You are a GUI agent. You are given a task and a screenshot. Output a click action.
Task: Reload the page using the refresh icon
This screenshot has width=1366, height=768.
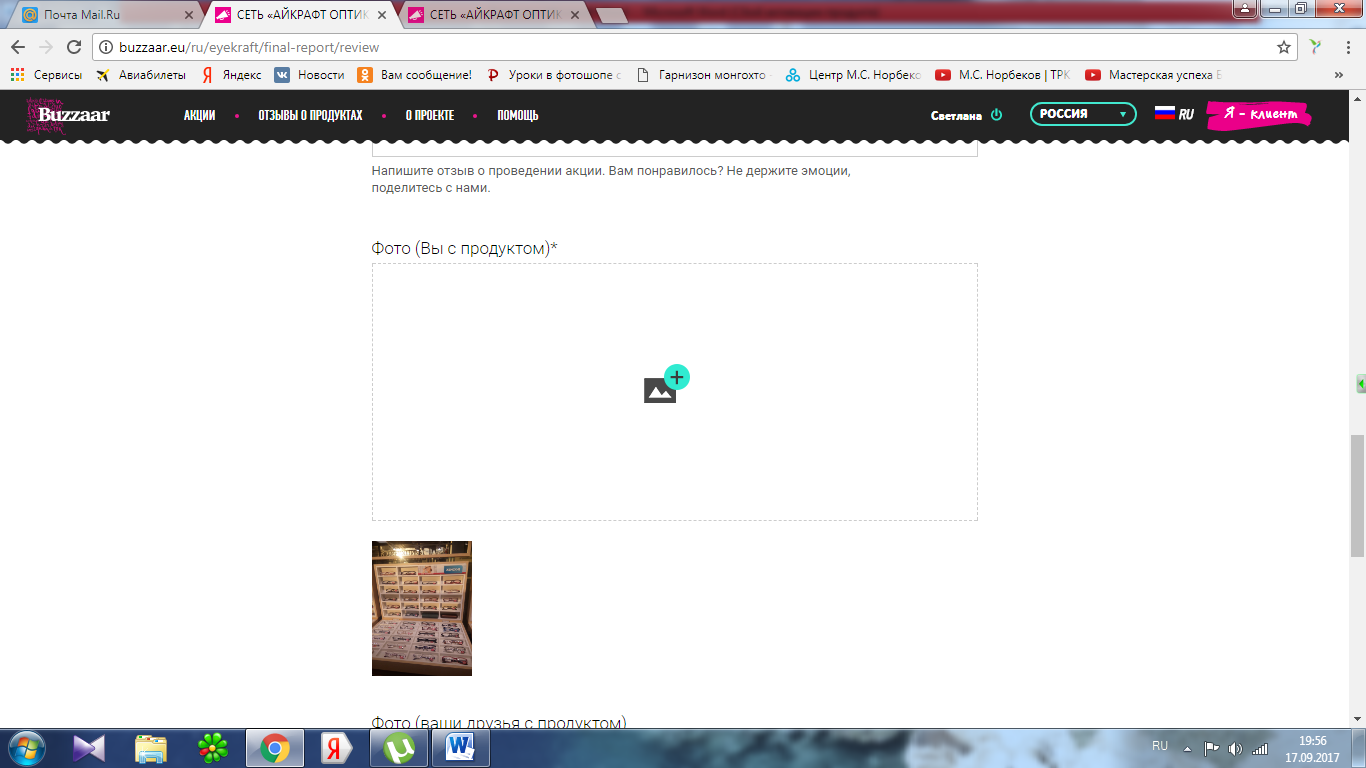(73, 47)
